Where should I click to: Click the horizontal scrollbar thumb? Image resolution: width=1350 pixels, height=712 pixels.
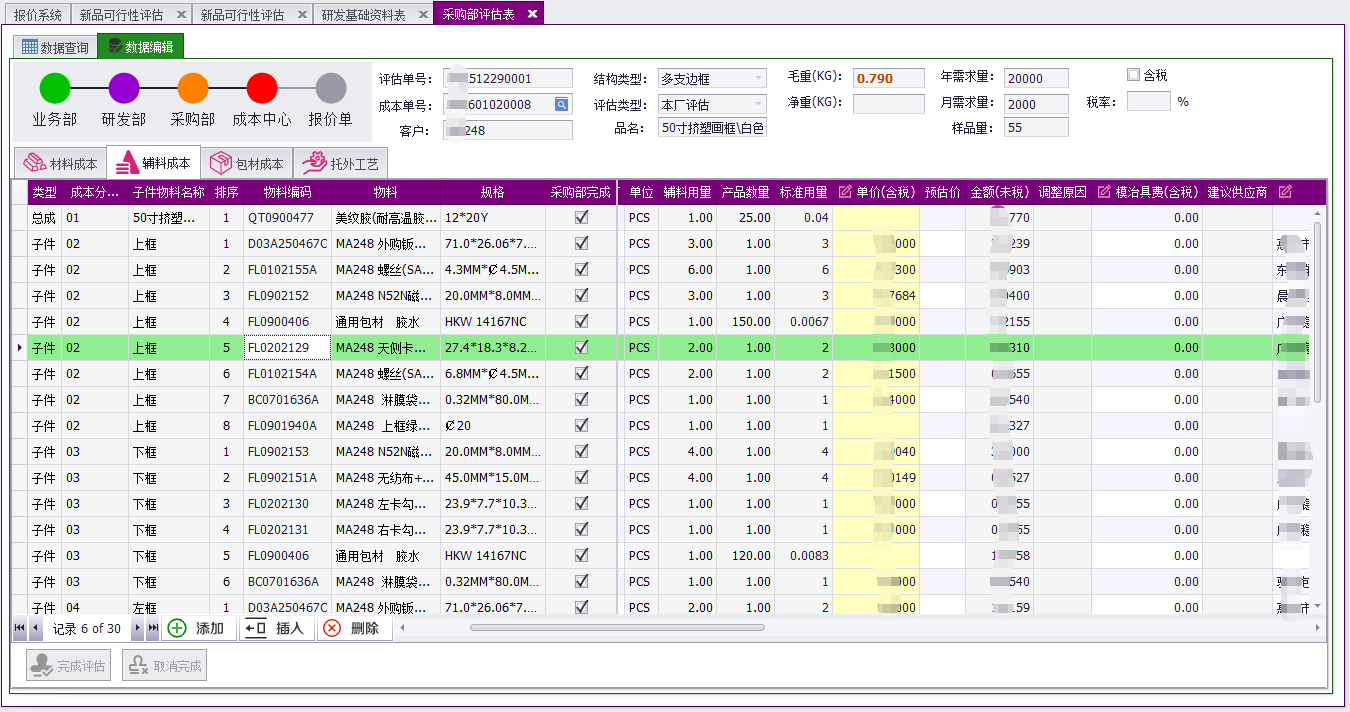(x=617, y=628)
